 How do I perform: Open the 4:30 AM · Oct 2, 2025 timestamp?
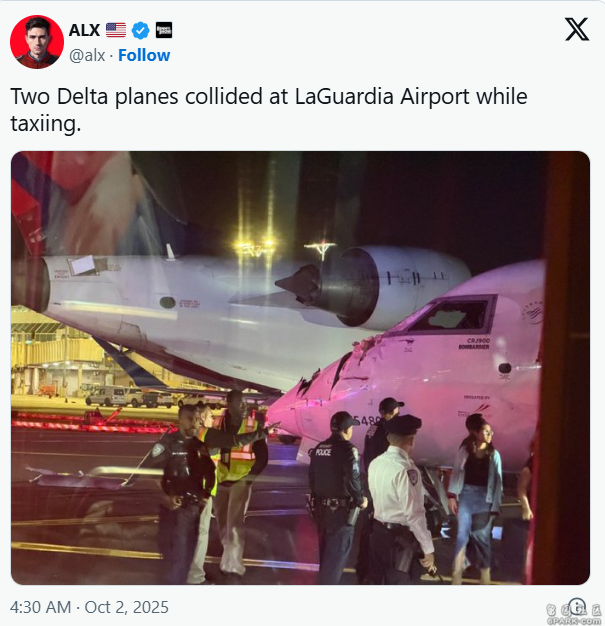tap(89, 607)
